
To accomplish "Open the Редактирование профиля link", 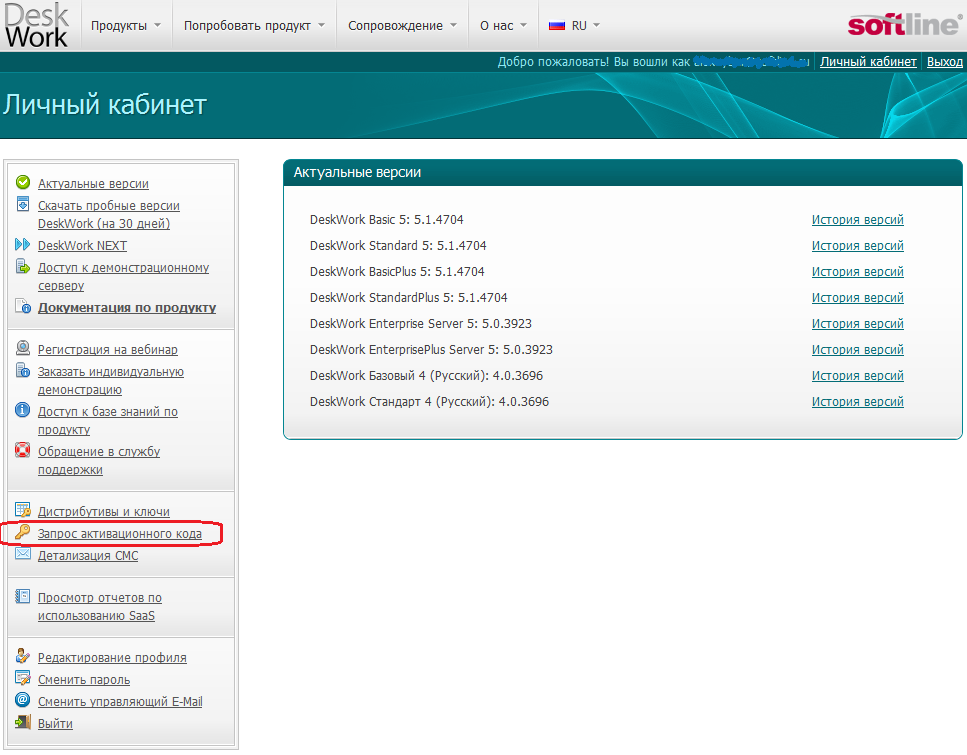I will pos(112,658).
